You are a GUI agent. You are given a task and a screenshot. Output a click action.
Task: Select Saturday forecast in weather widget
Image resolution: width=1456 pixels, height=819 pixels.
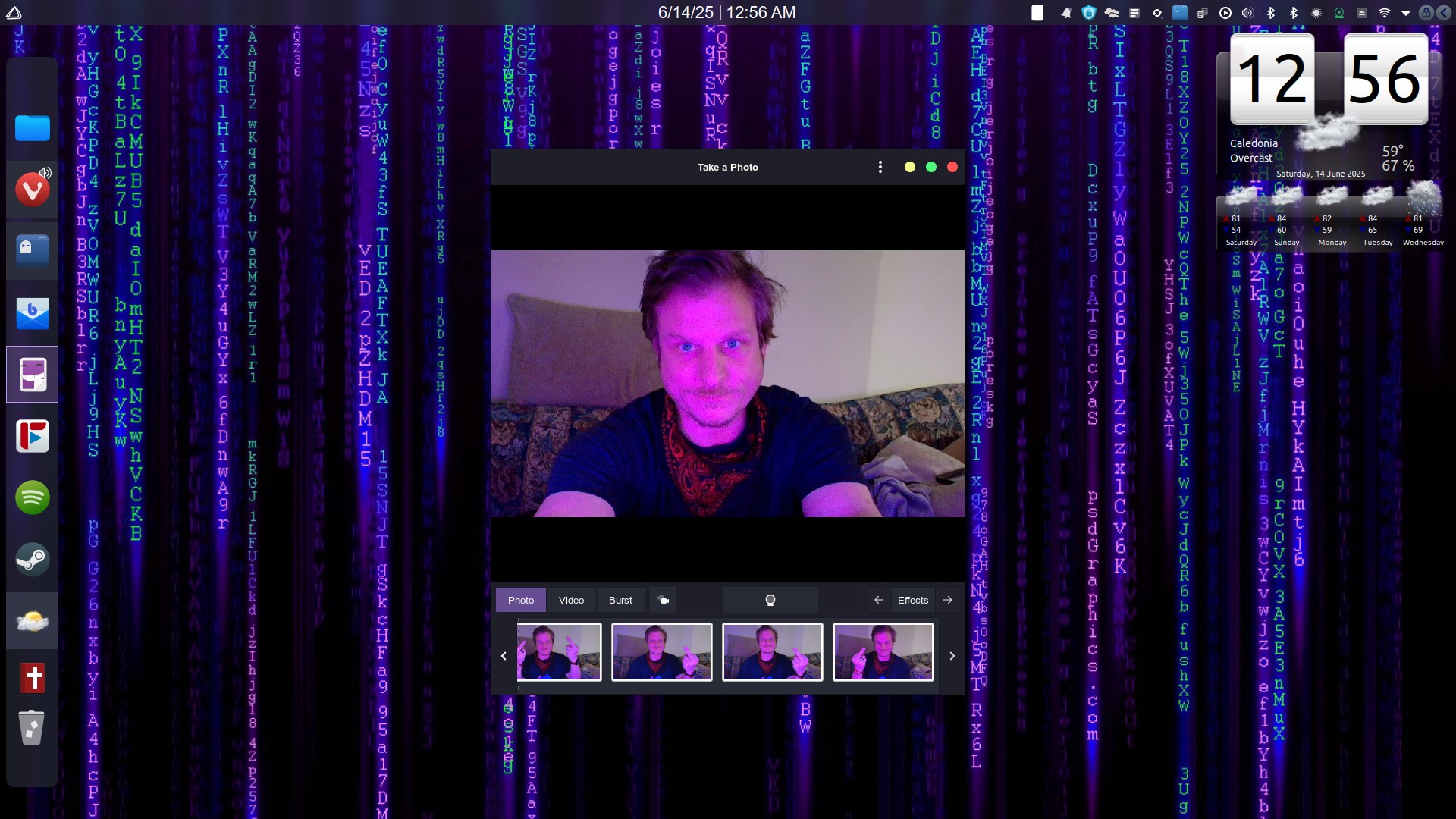pyautogui.click(x=1241, y=218)
